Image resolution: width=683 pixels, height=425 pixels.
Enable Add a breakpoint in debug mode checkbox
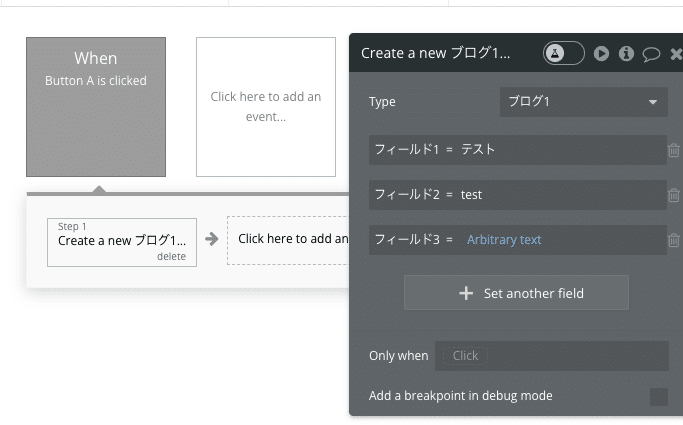click(x=658, y=396)
